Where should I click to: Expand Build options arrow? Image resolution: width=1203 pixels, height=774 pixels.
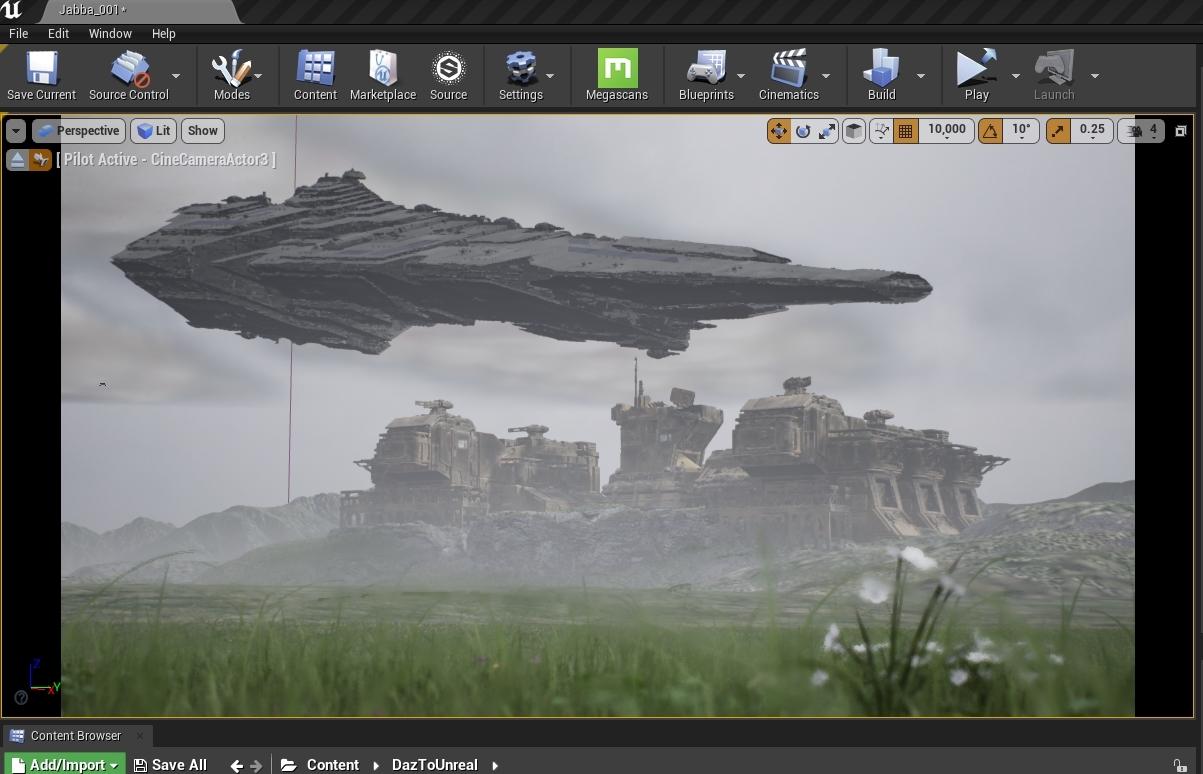point(921,76)
